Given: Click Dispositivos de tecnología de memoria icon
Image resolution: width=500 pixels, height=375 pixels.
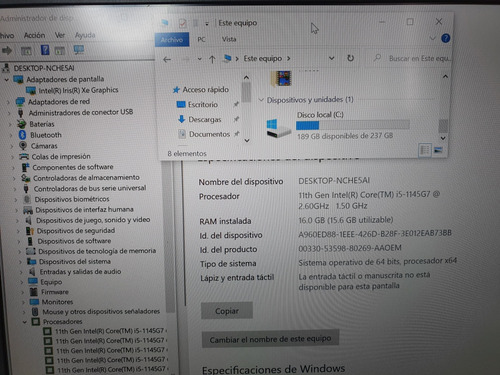Looking at the screenshot, I should [31, 251].
